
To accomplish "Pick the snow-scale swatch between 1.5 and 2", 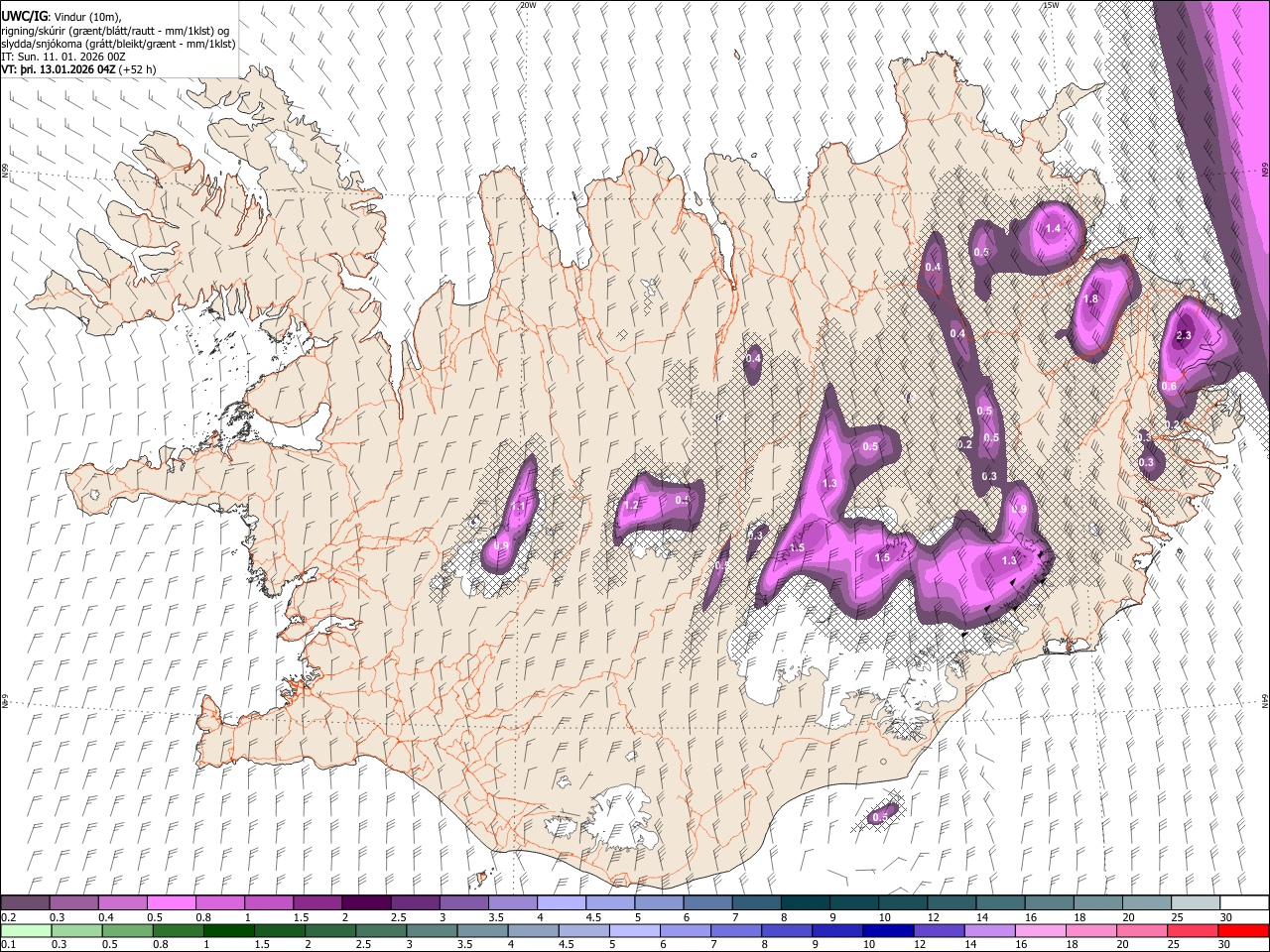I will point(317,903).
